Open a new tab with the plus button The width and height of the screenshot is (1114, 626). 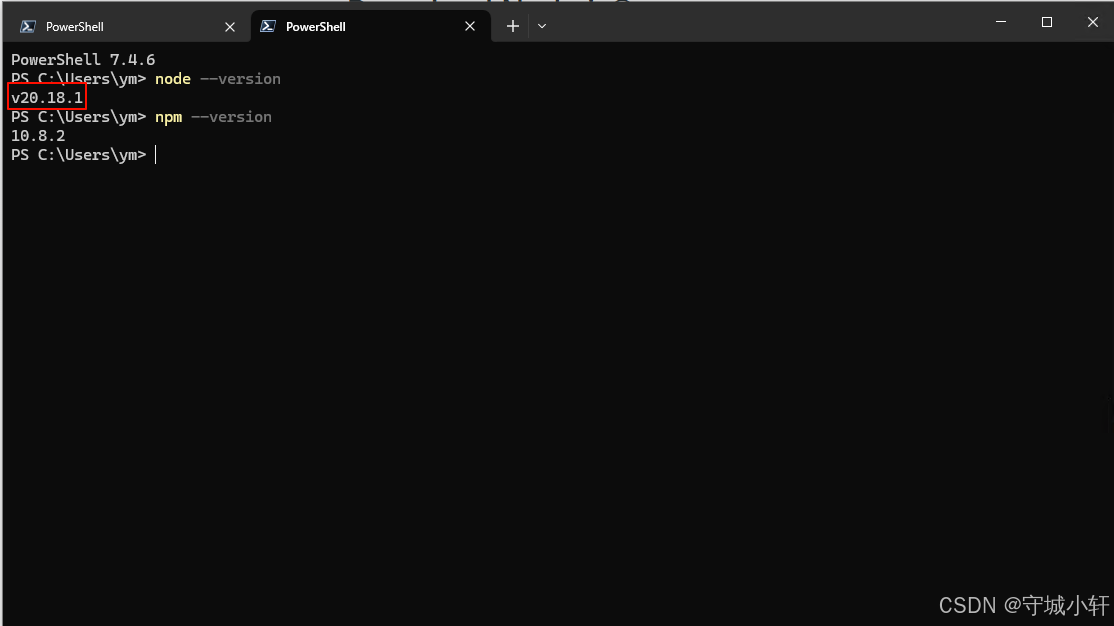click(512, 26)
